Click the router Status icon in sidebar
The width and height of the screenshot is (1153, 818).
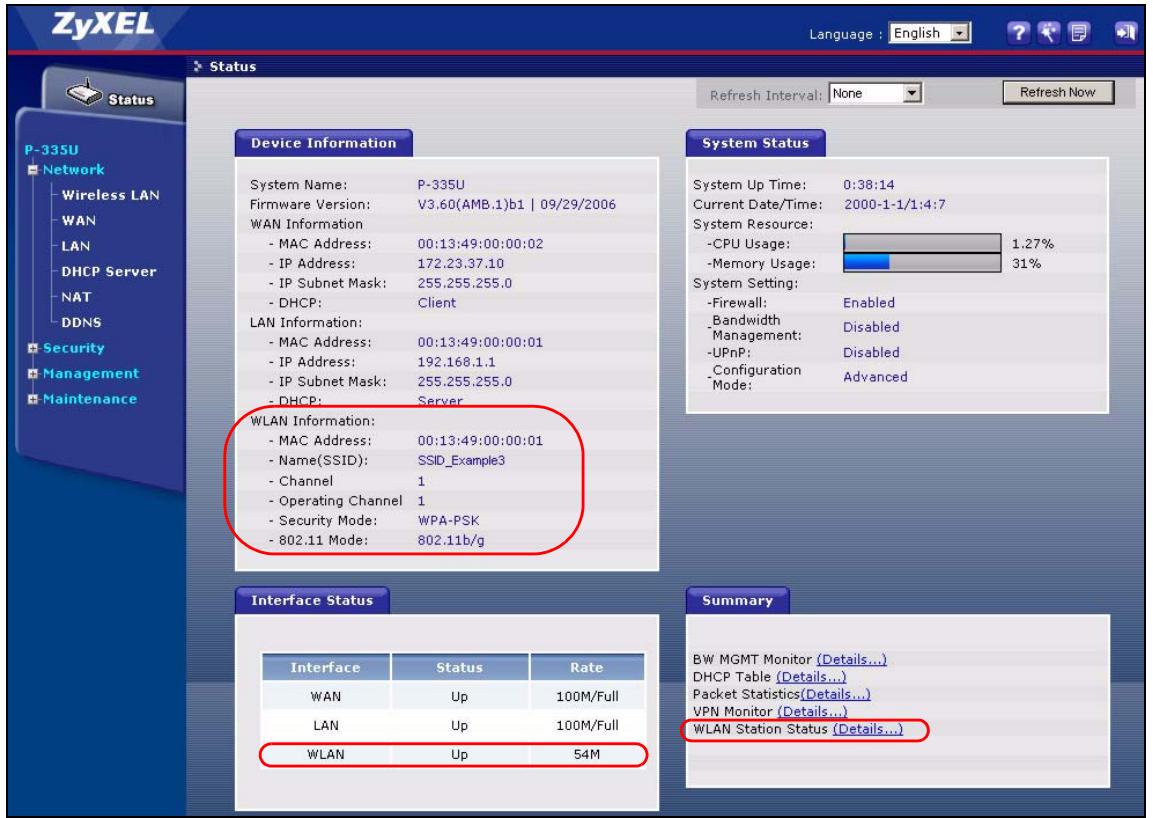[84, 93]
